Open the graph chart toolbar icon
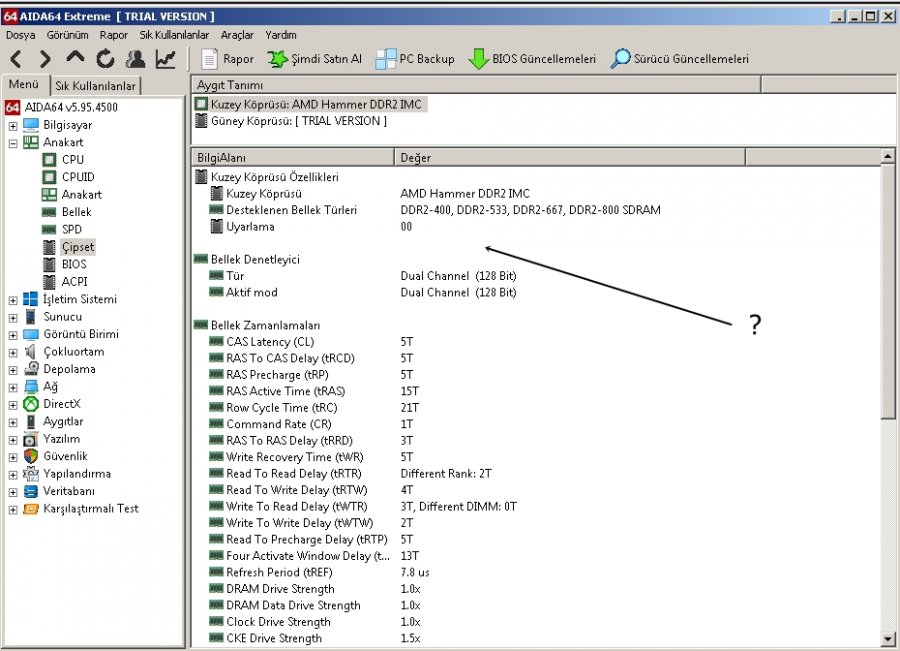 click(x=165, y=59)
